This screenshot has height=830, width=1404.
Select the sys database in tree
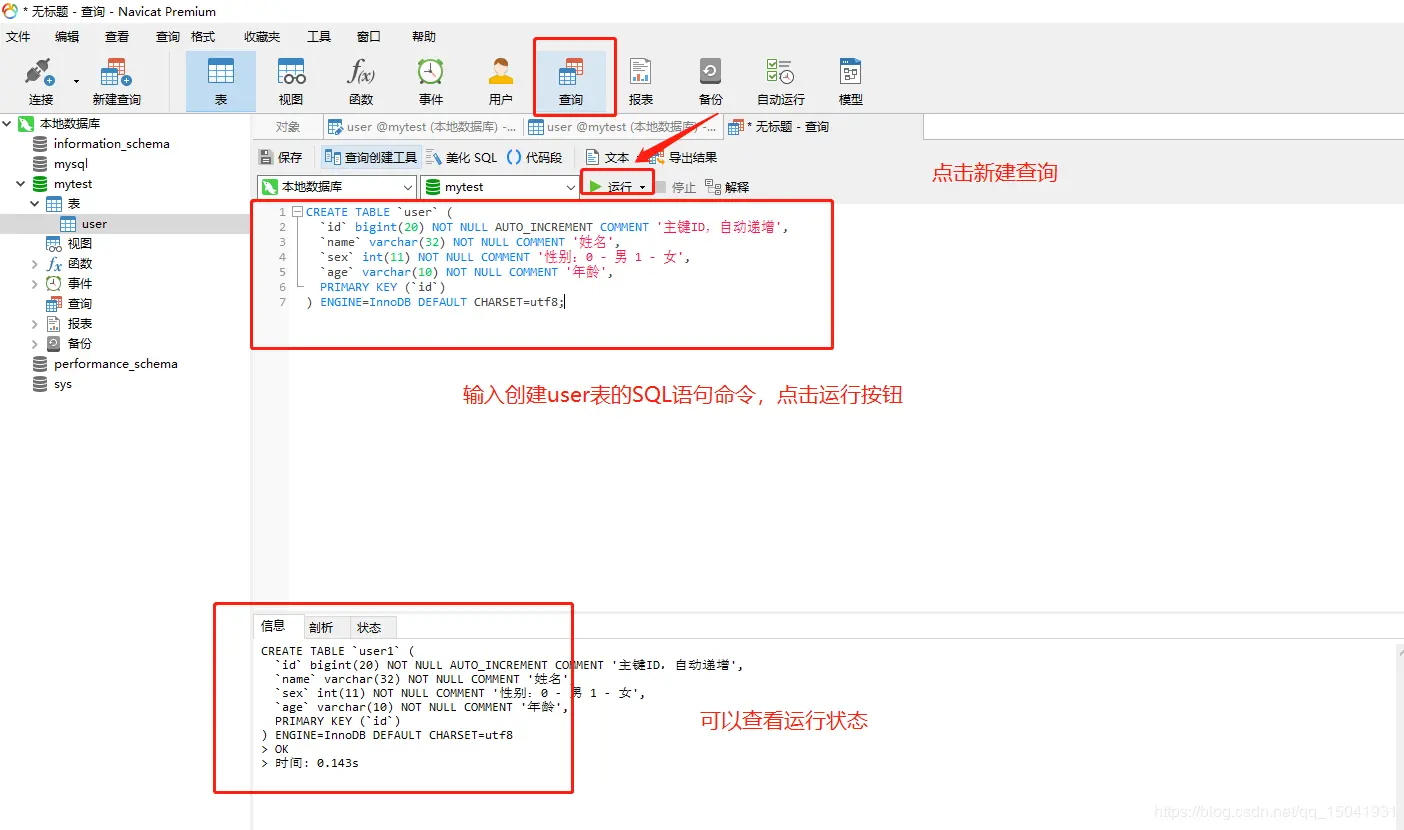click(x=63, y=384)
